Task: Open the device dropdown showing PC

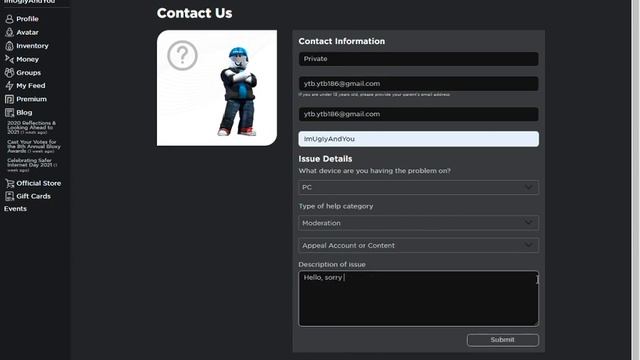Action: coord(418,187)
